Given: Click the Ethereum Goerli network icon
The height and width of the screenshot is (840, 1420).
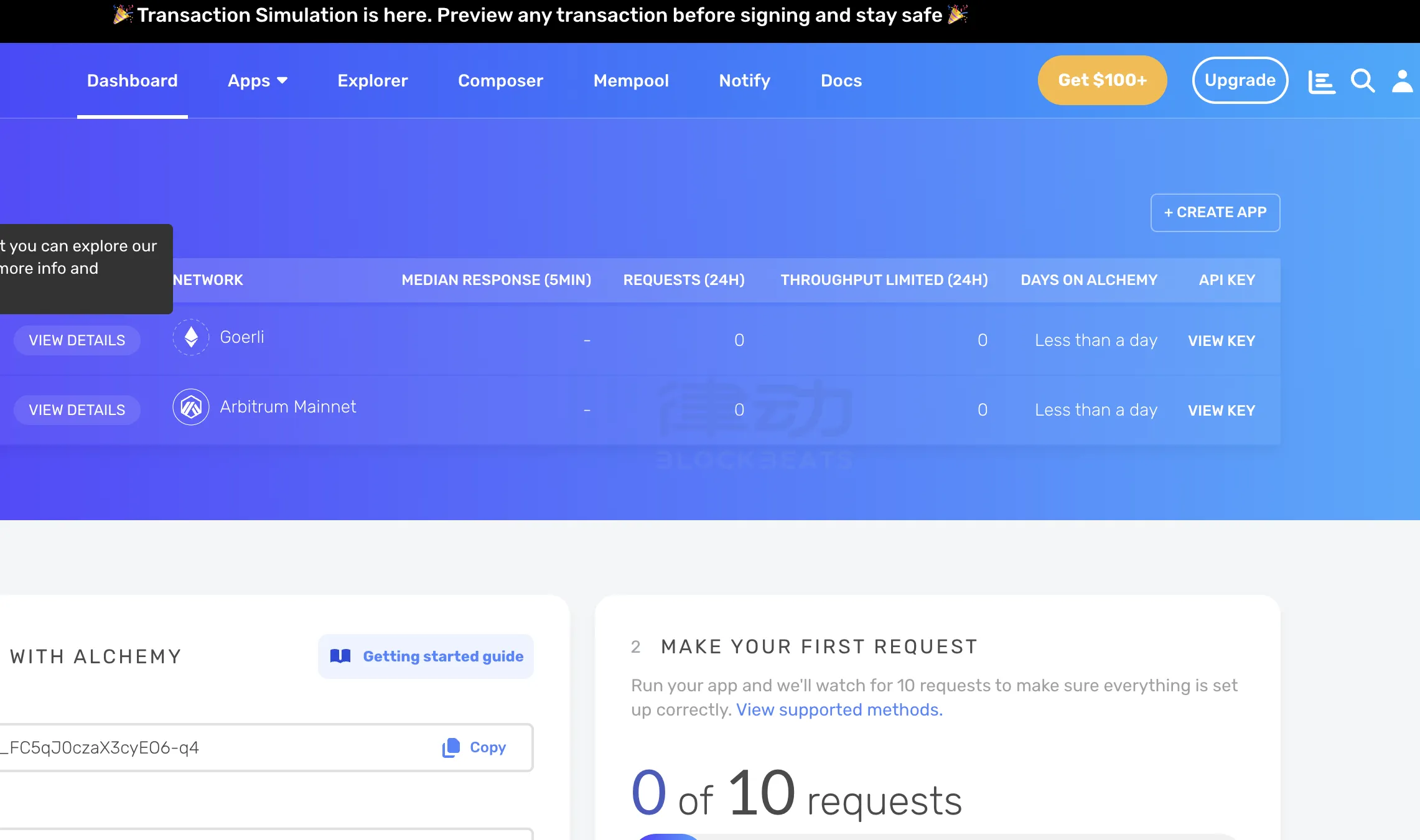Looking at the screenshot, I should [x=191, y=337].
